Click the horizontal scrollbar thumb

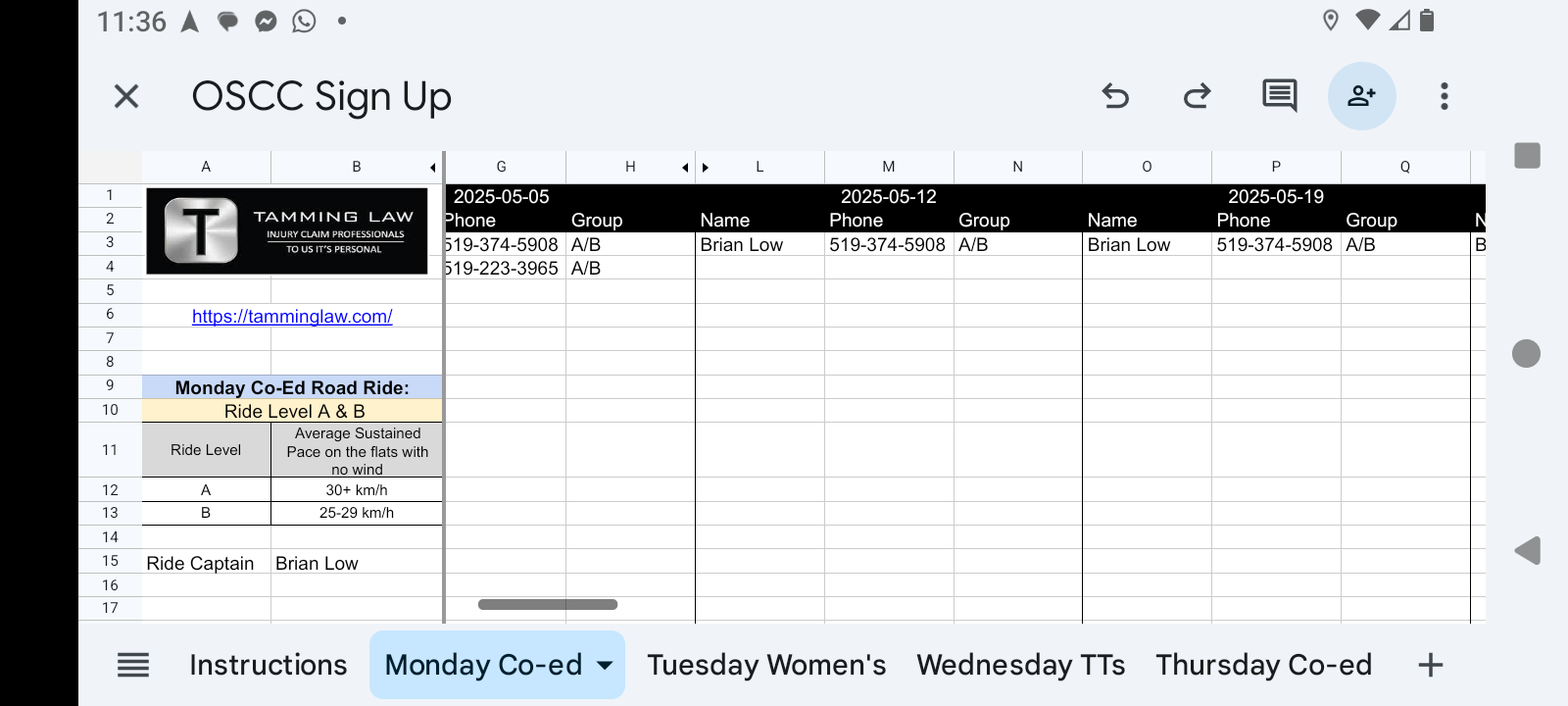point(547,605)
